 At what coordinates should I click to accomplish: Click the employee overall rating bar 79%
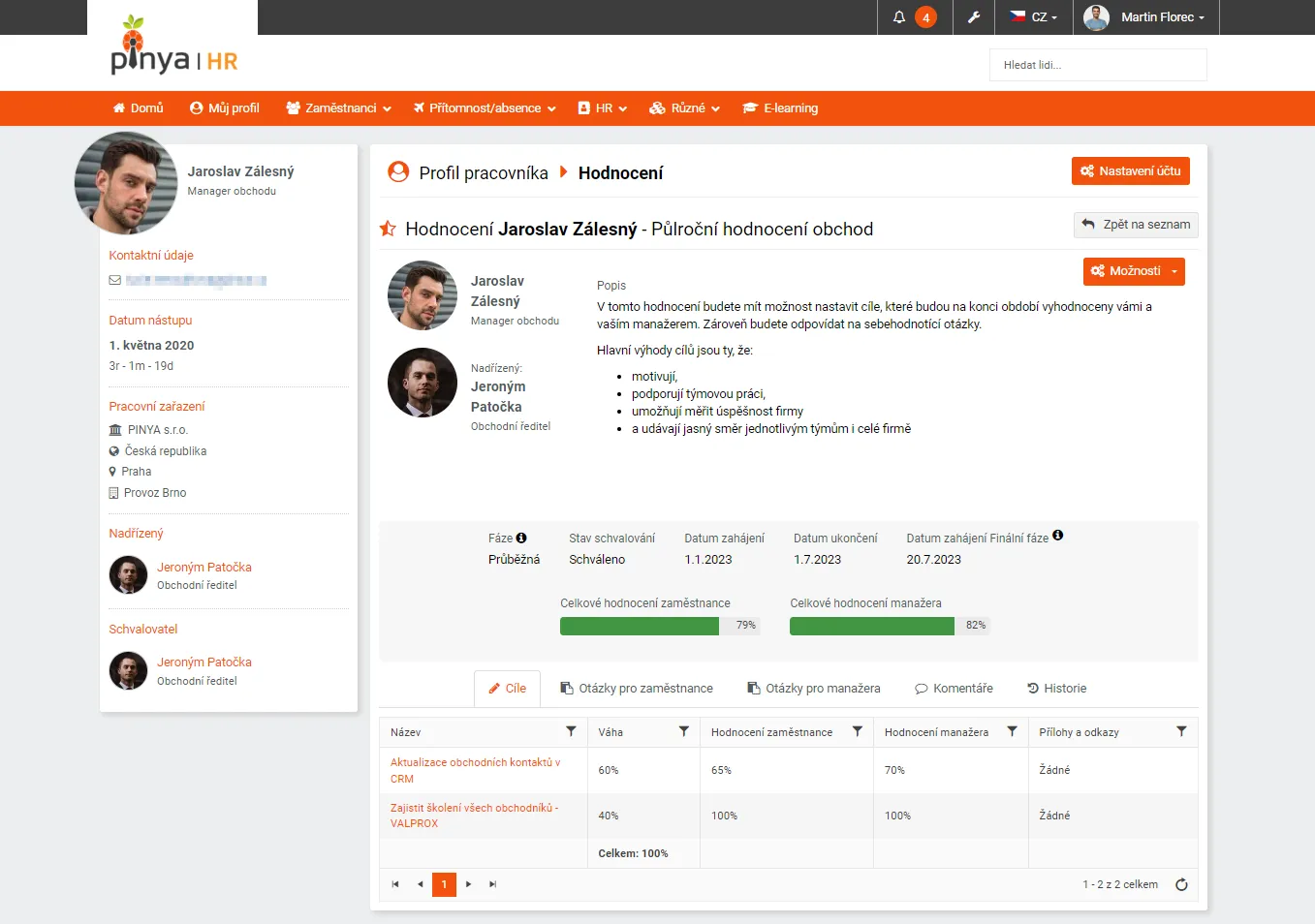click(x=660, y=626)
